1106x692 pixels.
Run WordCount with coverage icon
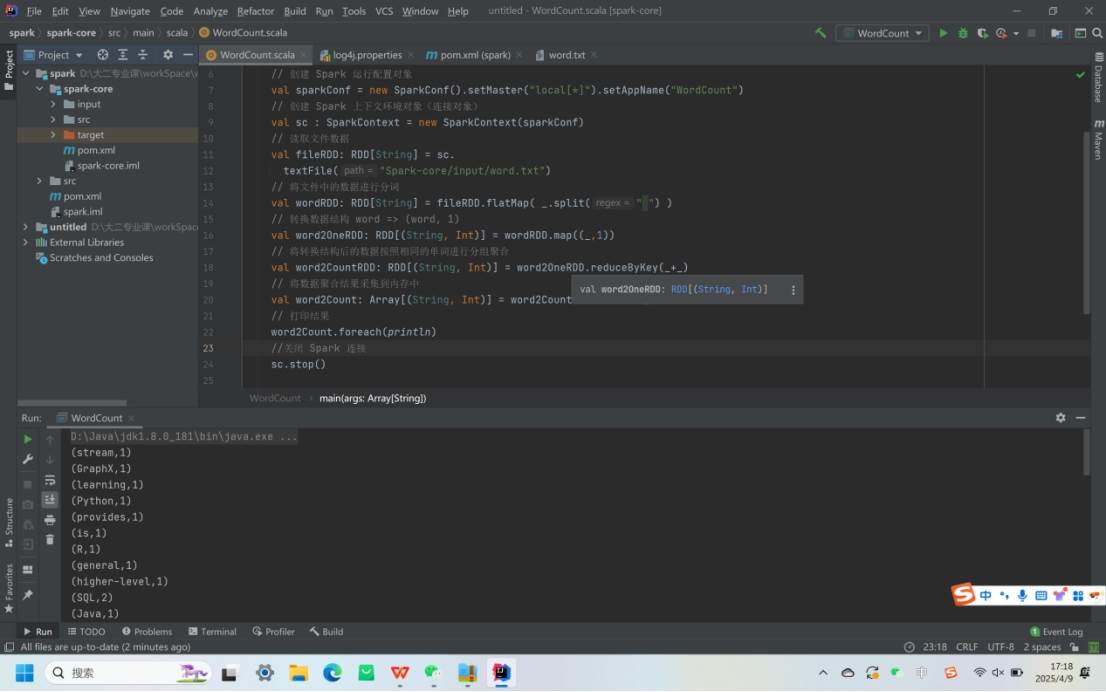[982, 32]
